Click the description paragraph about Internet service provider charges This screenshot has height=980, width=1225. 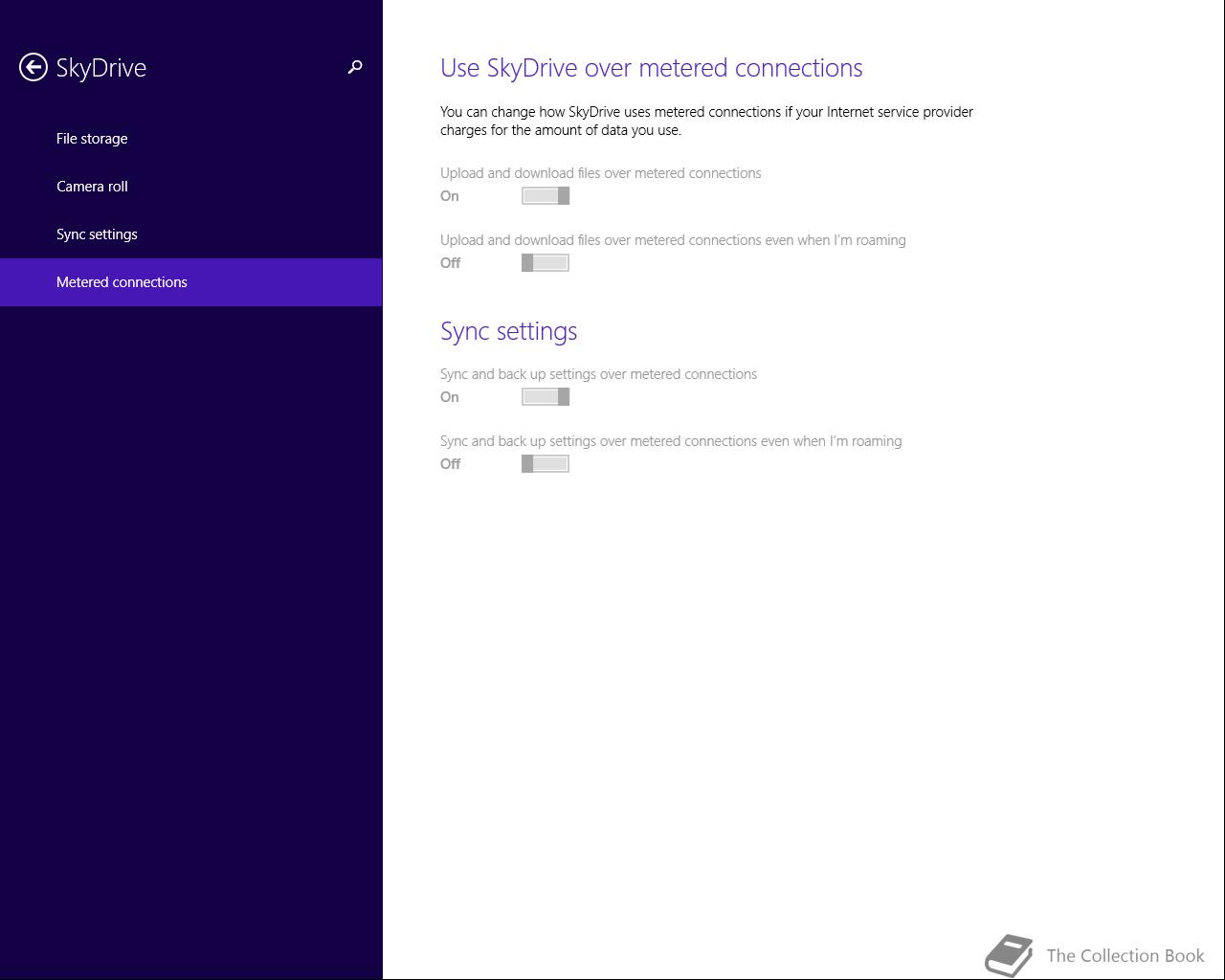coord(707,121)
